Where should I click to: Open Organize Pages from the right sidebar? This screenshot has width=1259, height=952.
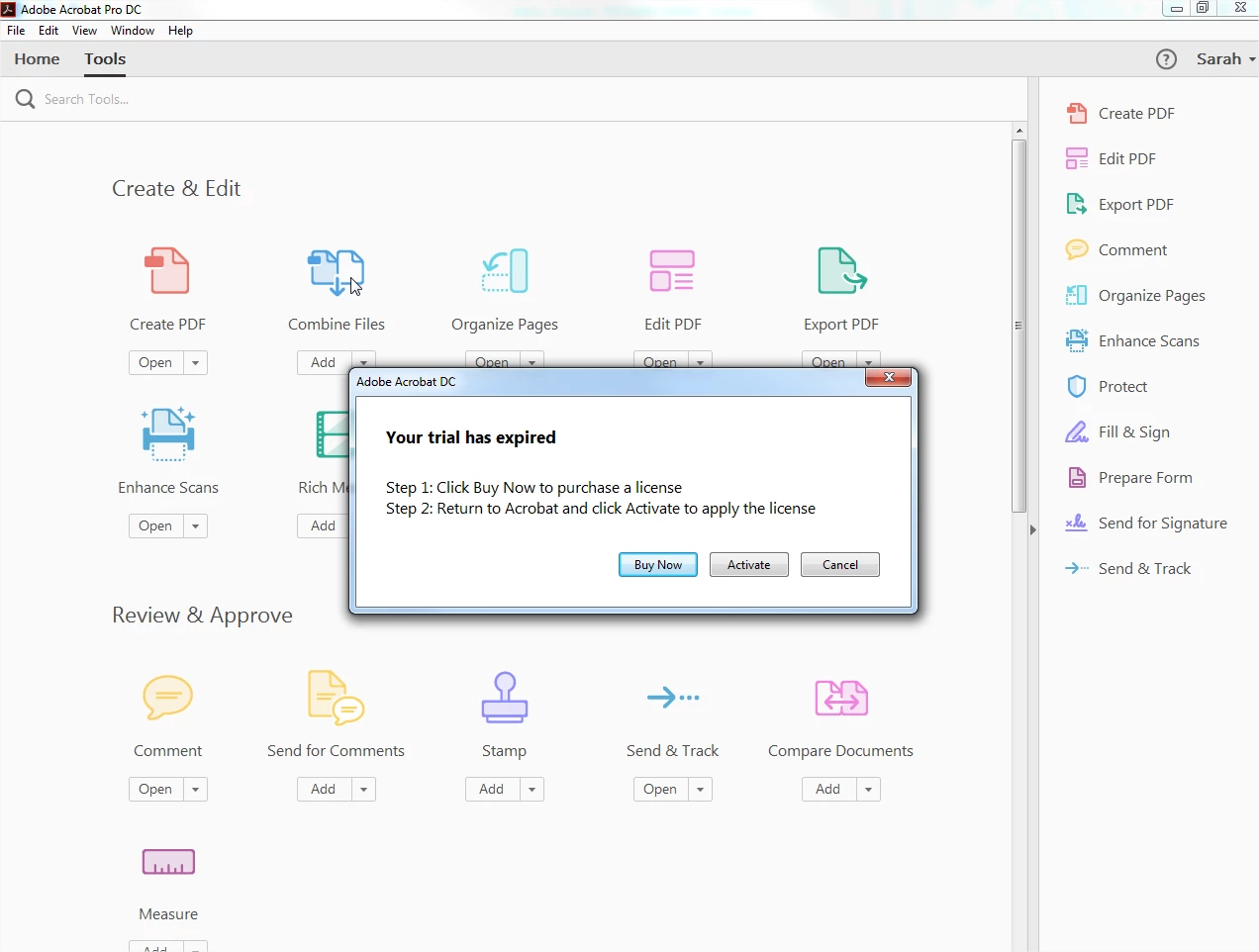pyautogui.click(x=1135, y=295)
